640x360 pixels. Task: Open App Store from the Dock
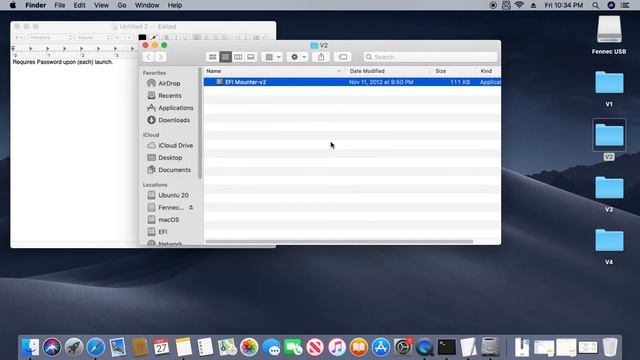click(380, 347)
